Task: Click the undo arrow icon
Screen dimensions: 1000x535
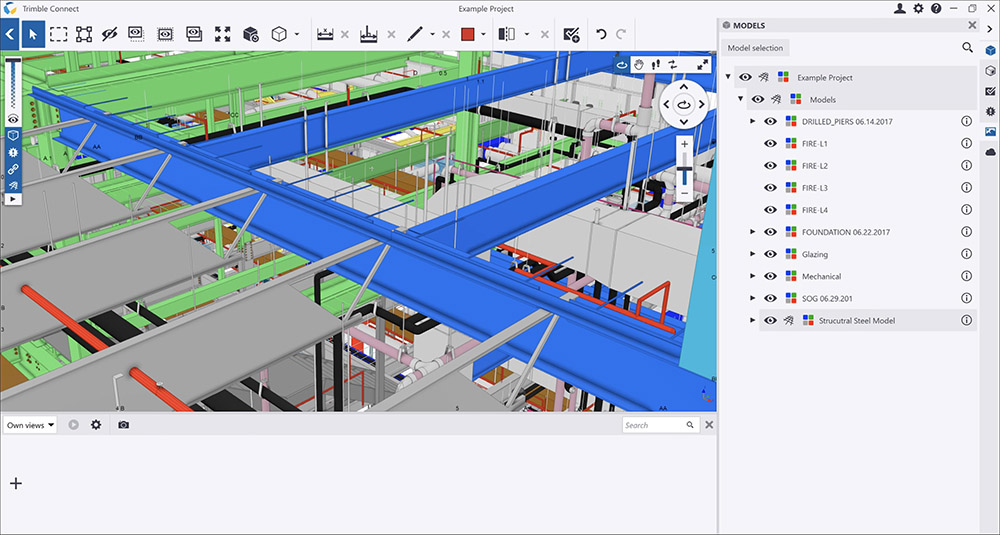Action: coord(600,34)
